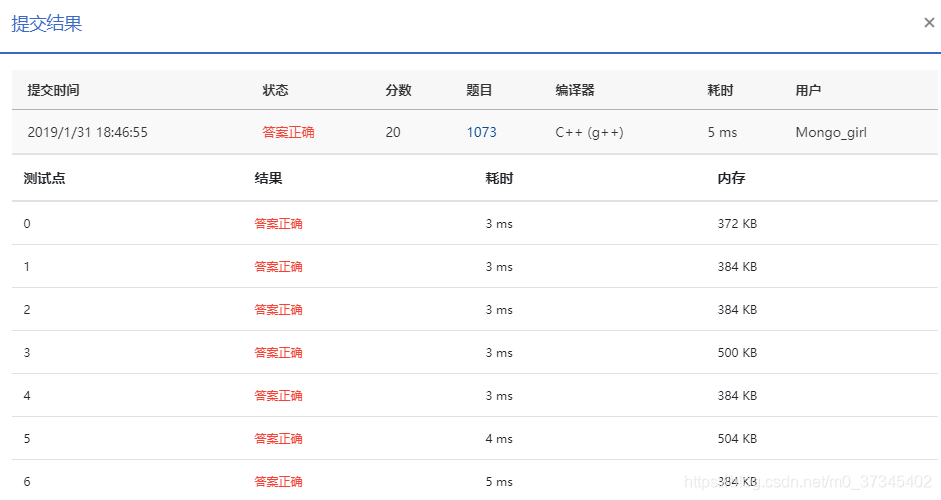The width and height of the screenshot is (941, 500).
Task: Click 答案正确 result for test point 3
Action: [x=278, y=353]
